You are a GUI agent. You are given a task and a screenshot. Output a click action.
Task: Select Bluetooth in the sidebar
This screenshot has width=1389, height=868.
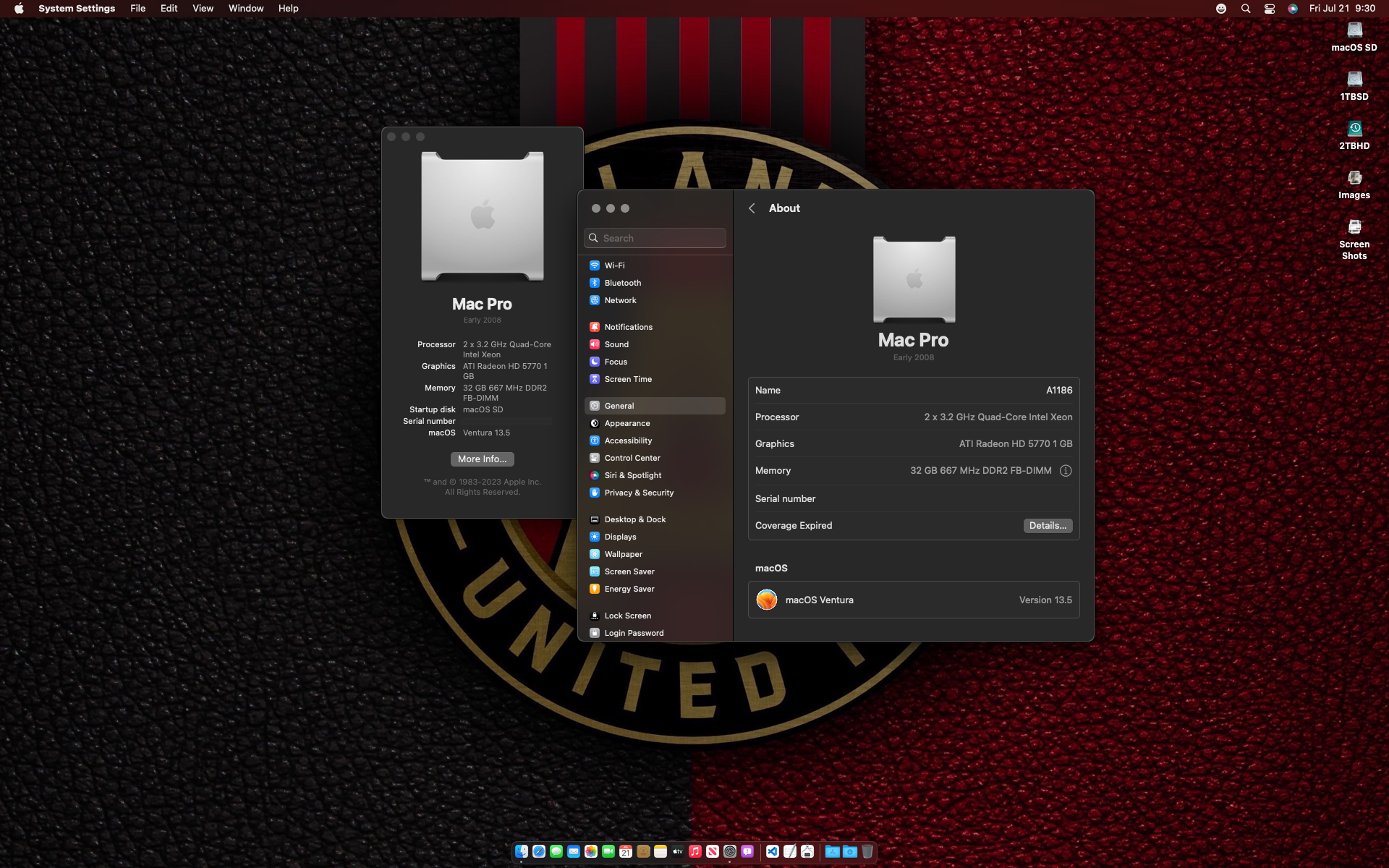tap(622, 283)
